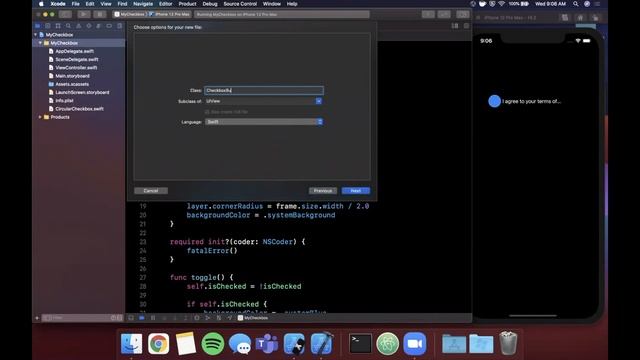640x360 pixels.
Task: Open Spotify from the Dock
Action: coord(213,343)
